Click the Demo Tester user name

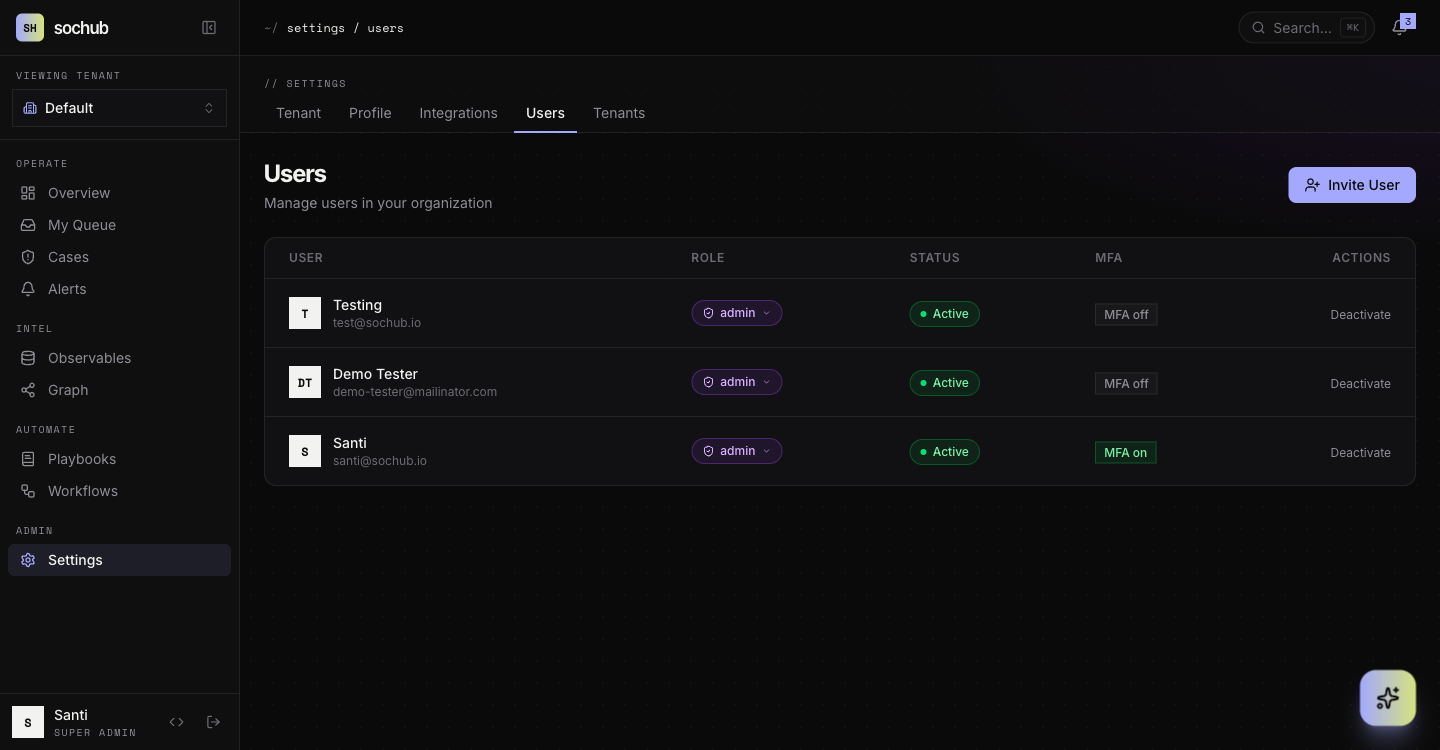click(375, 374)
